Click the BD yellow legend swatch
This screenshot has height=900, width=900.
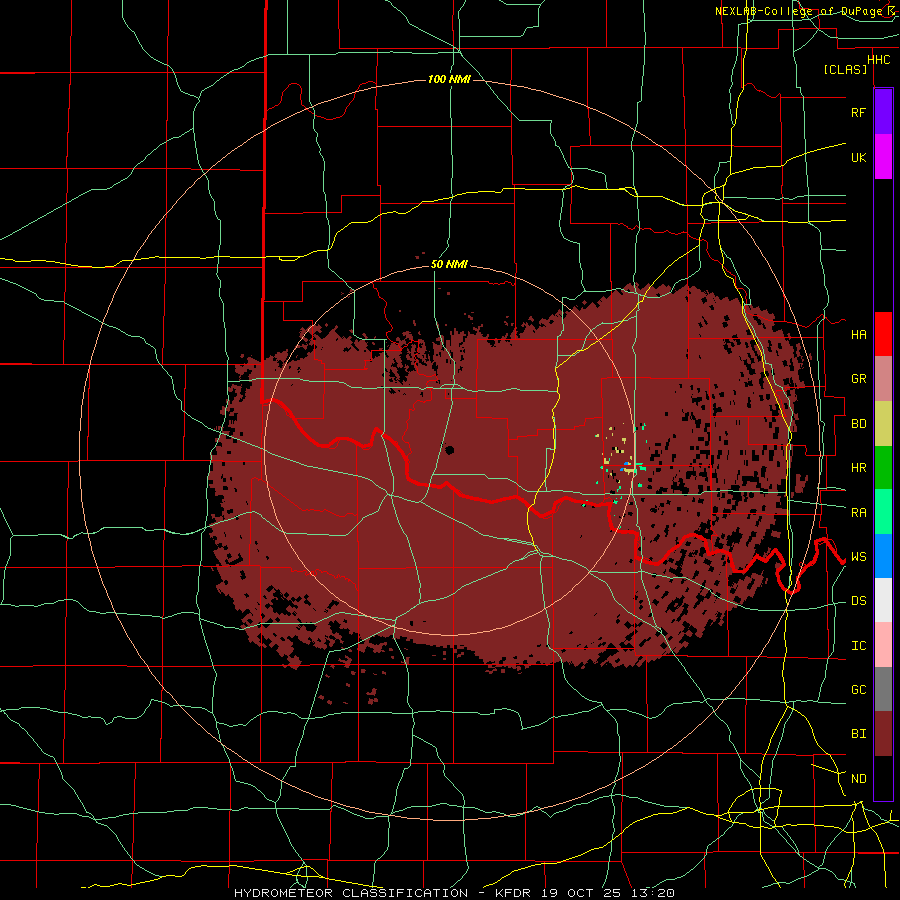pyautogui.click(x=883, y=424)
